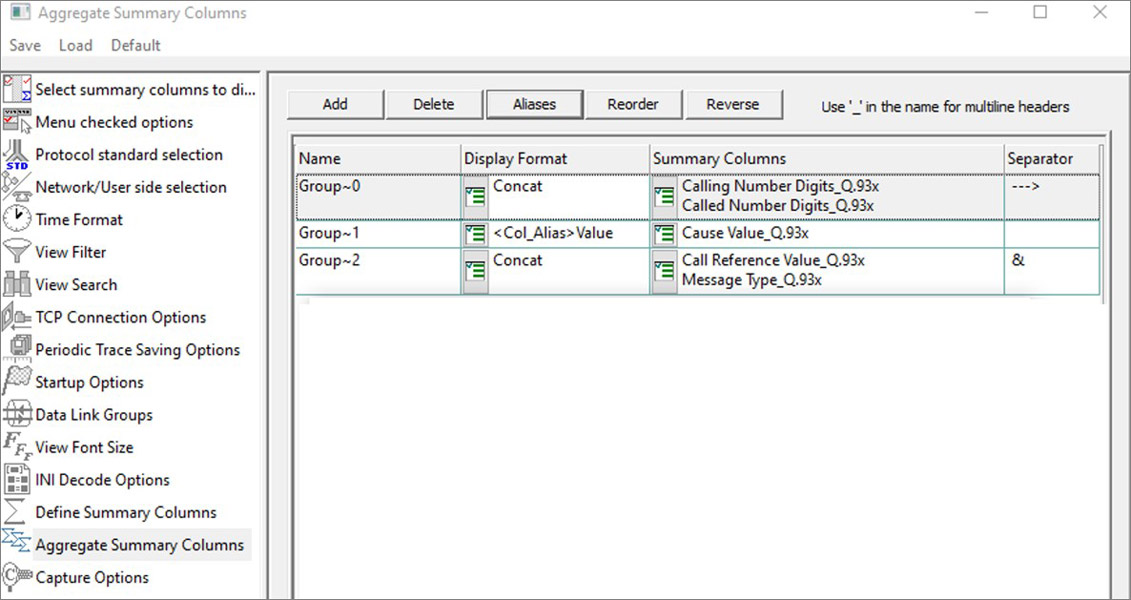Click the Data Link Groups icon
The width and height of the screenshot is (1131, 600).
[x=17, y=415]
